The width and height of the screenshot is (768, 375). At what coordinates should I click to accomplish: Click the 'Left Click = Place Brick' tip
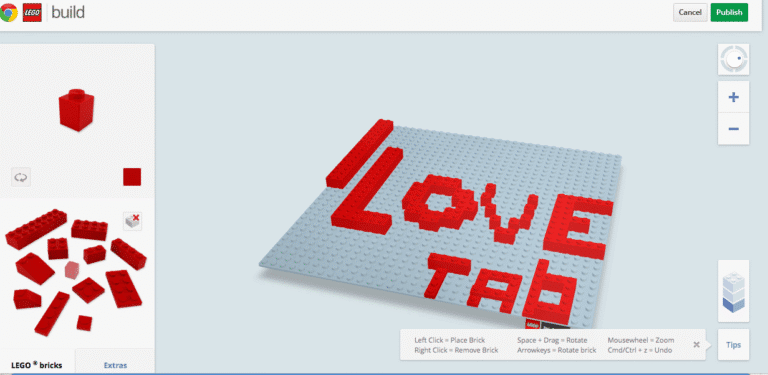click(450, 340)
